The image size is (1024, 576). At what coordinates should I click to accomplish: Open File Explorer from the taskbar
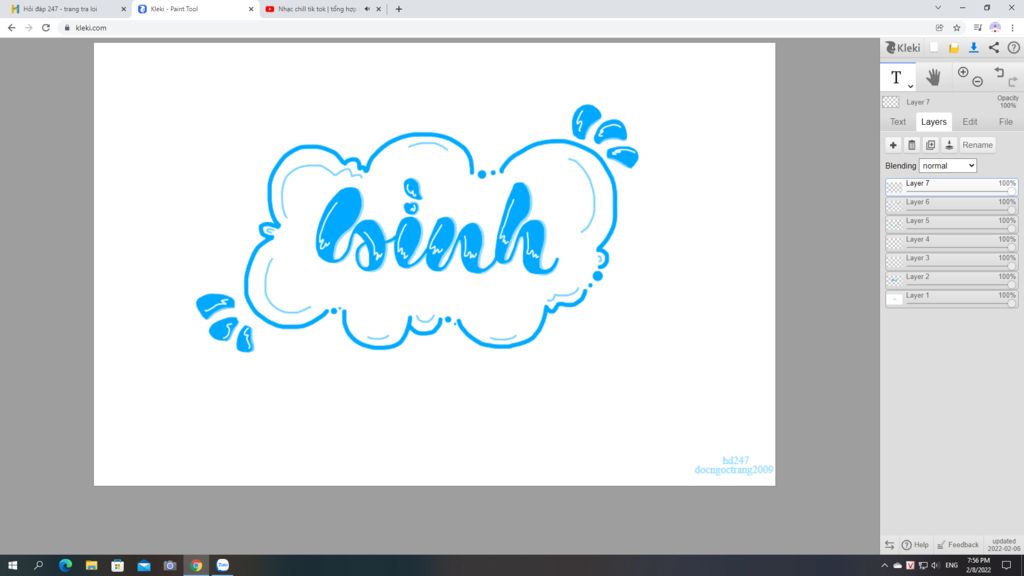click(x=91, y=566)
